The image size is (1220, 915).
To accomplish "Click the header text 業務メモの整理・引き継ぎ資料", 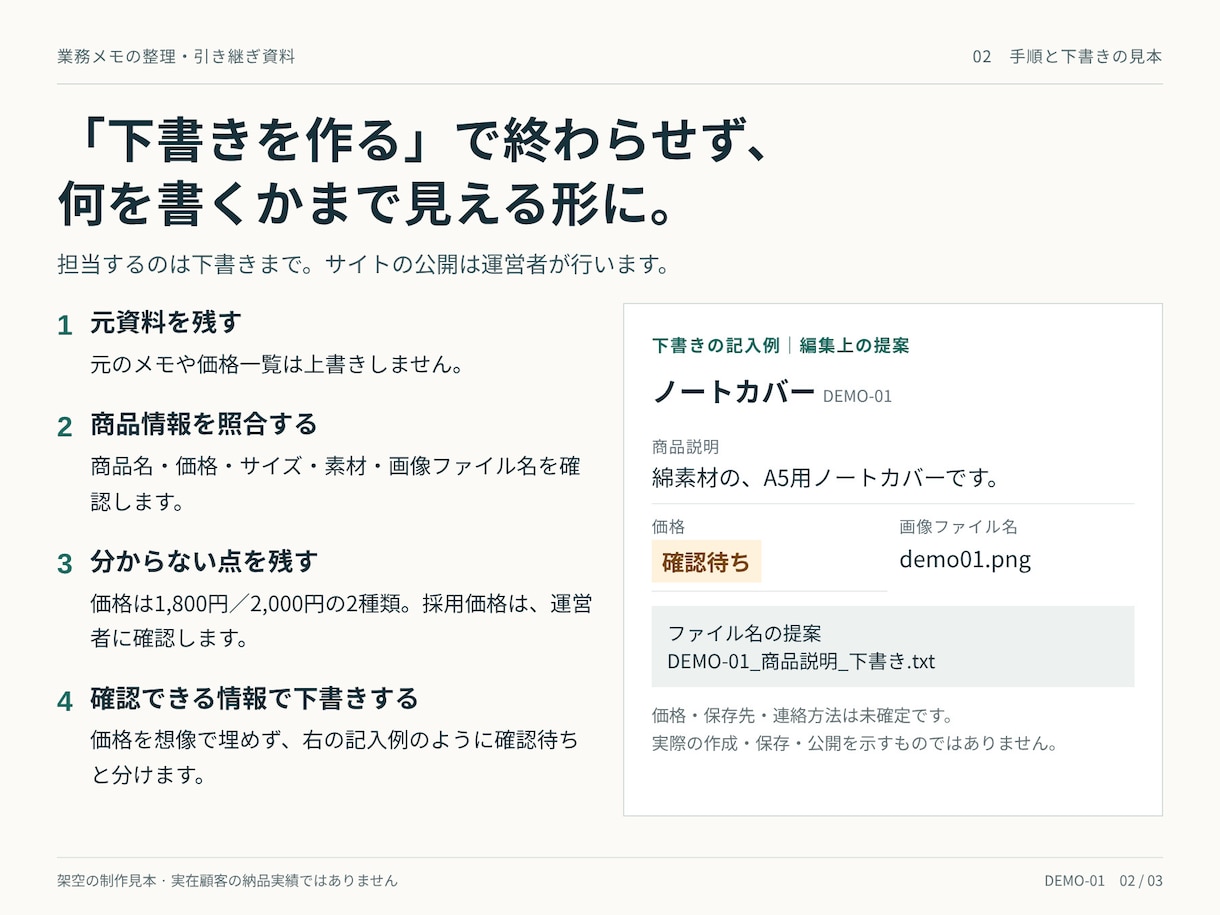I will tap(176, 56).
